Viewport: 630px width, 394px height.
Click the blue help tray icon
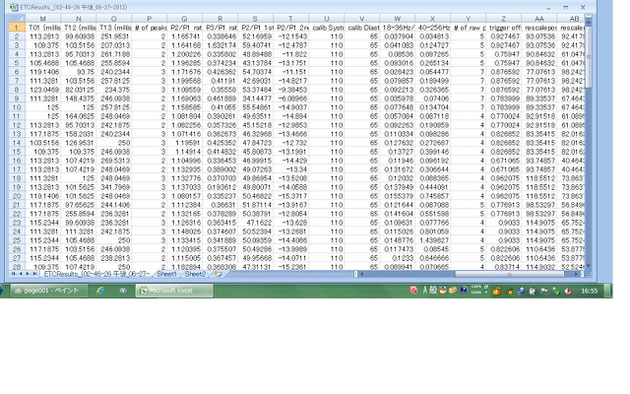[x=464, y=290]
